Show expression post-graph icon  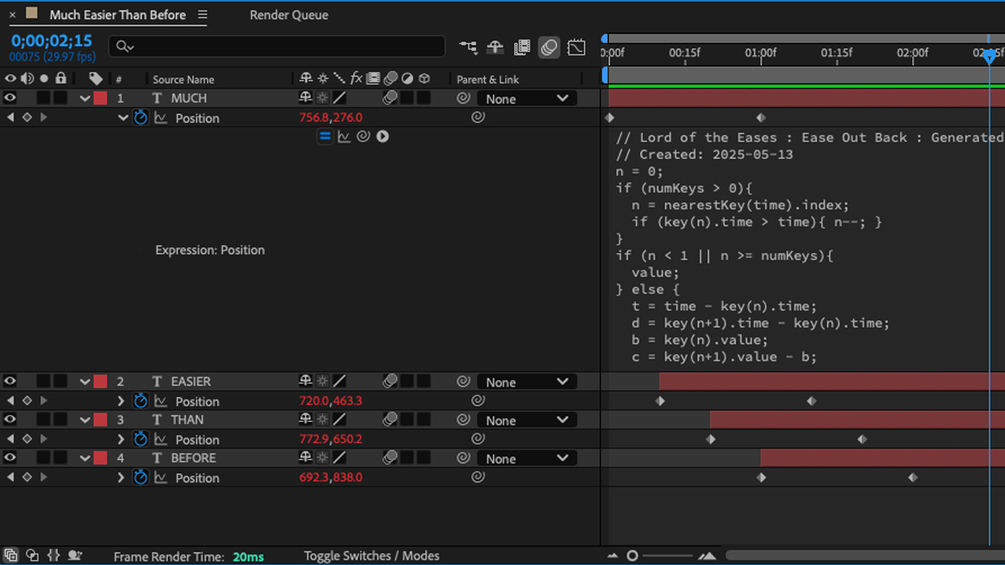coord(344,136)
